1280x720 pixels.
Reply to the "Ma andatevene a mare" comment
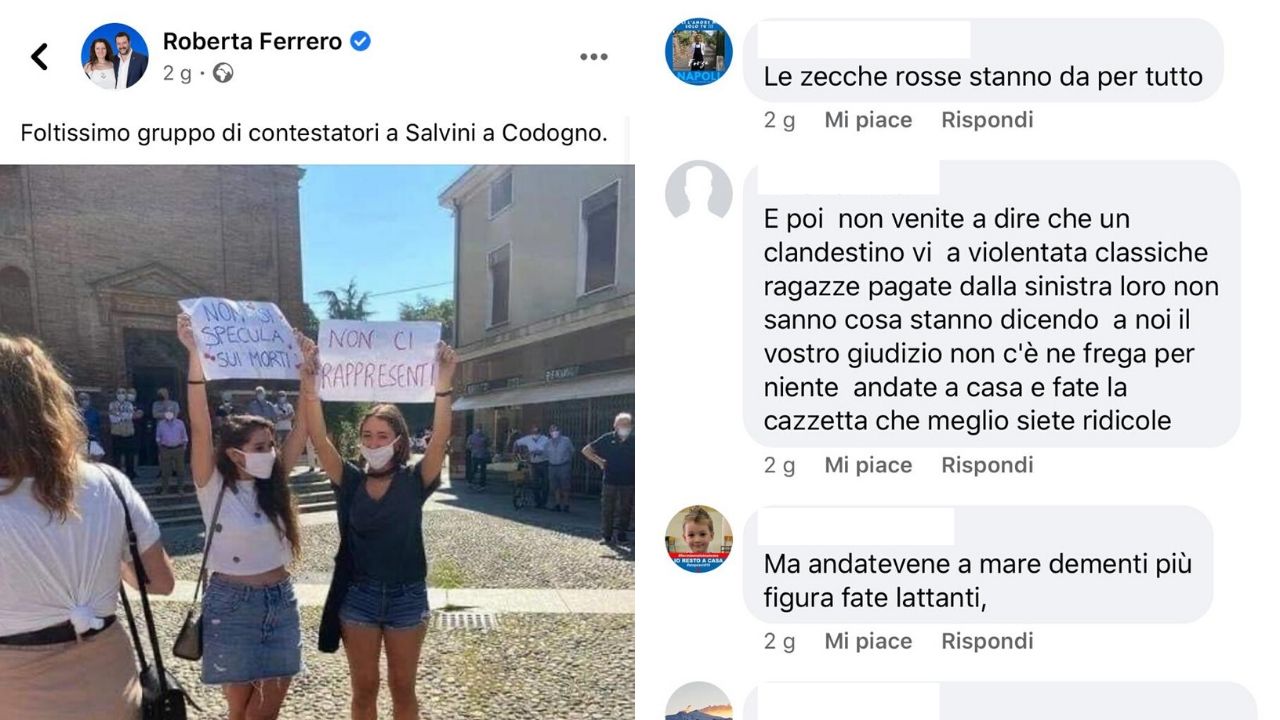tap(987, 641)
